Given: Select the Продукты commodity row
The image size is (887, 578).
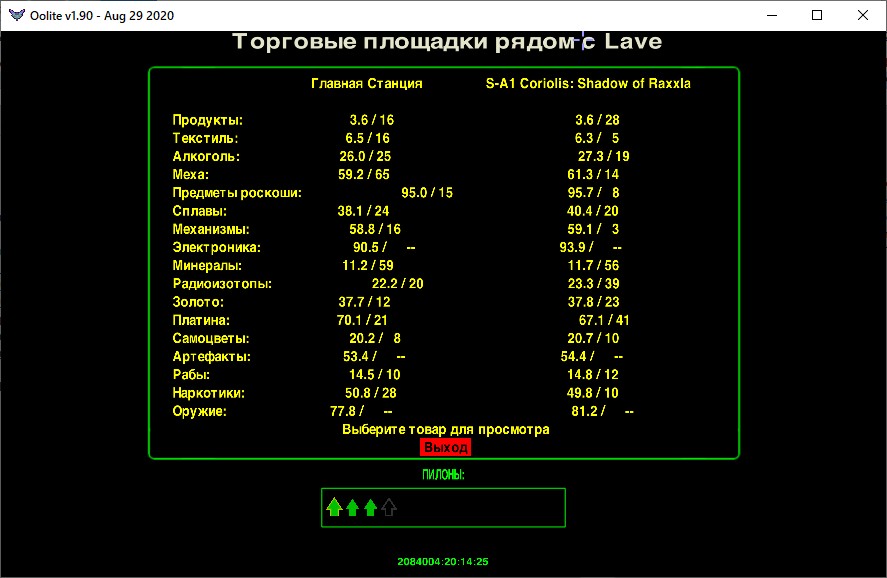Looking at the screenshot, I should tap(208, 120).
